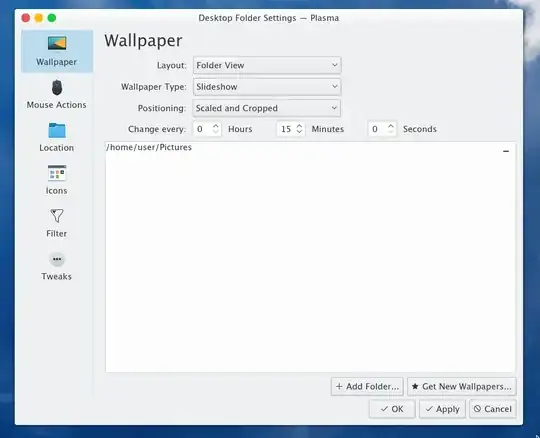The image size is (540, 438).
Task: Decrease the Seconds value
Action: (391, 132)
